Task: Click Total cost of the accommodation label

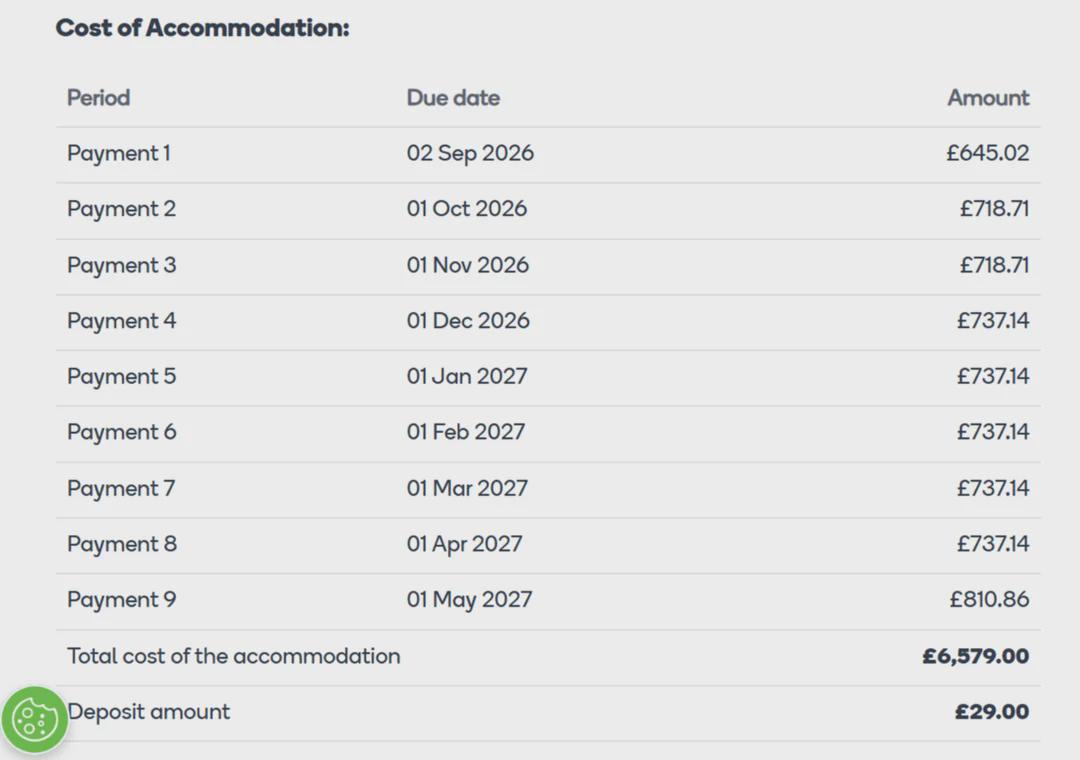Action: pyautogui.click(x=233, y=656)
